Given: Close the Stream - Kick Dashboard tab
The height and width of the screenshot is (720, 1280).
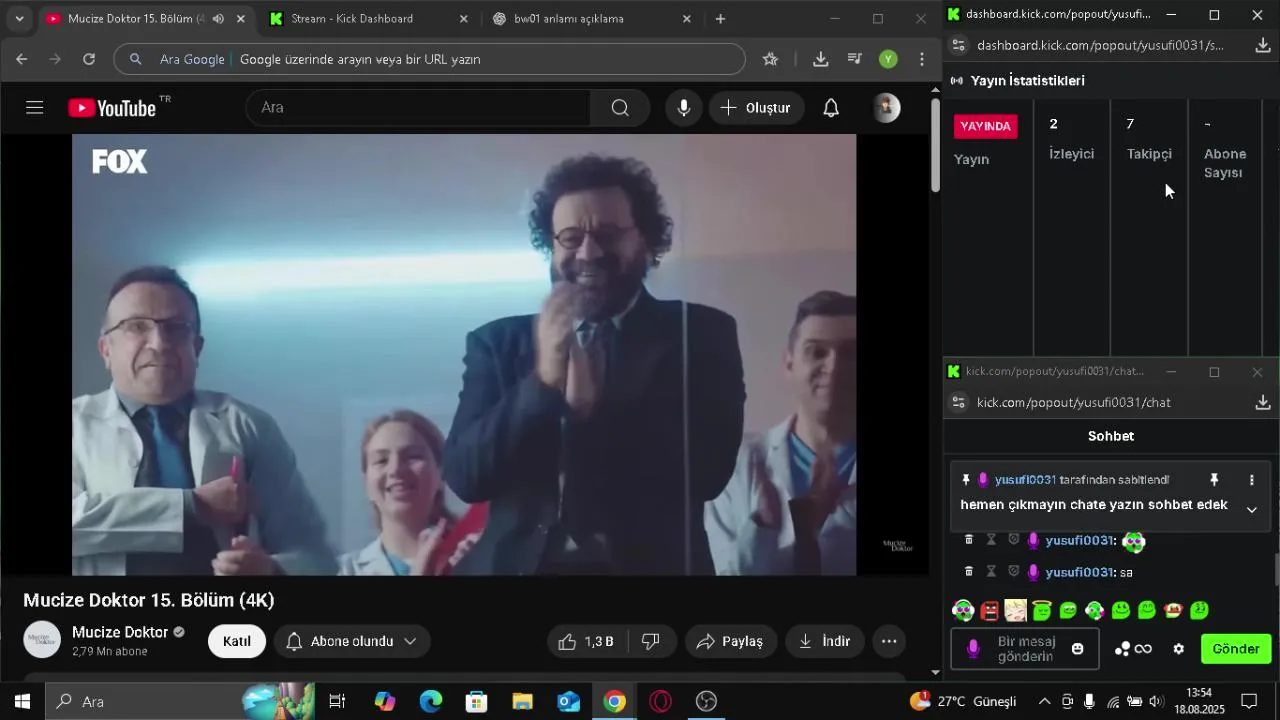Looking at the screenshot, I should pyautogui.click(x=463, y=19).
